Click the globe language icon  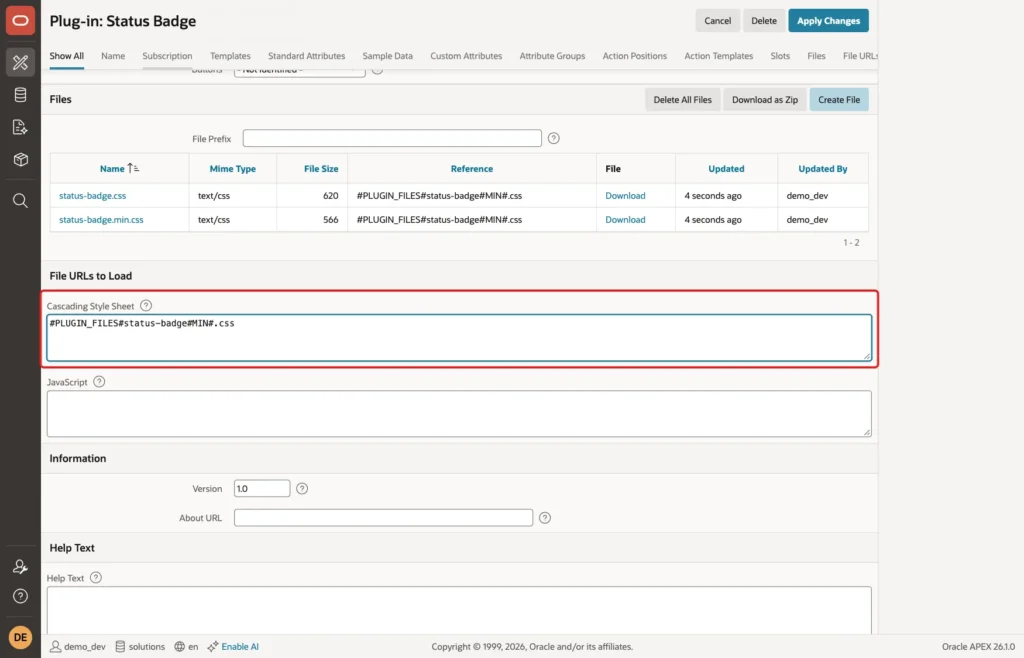coord(180,646)
